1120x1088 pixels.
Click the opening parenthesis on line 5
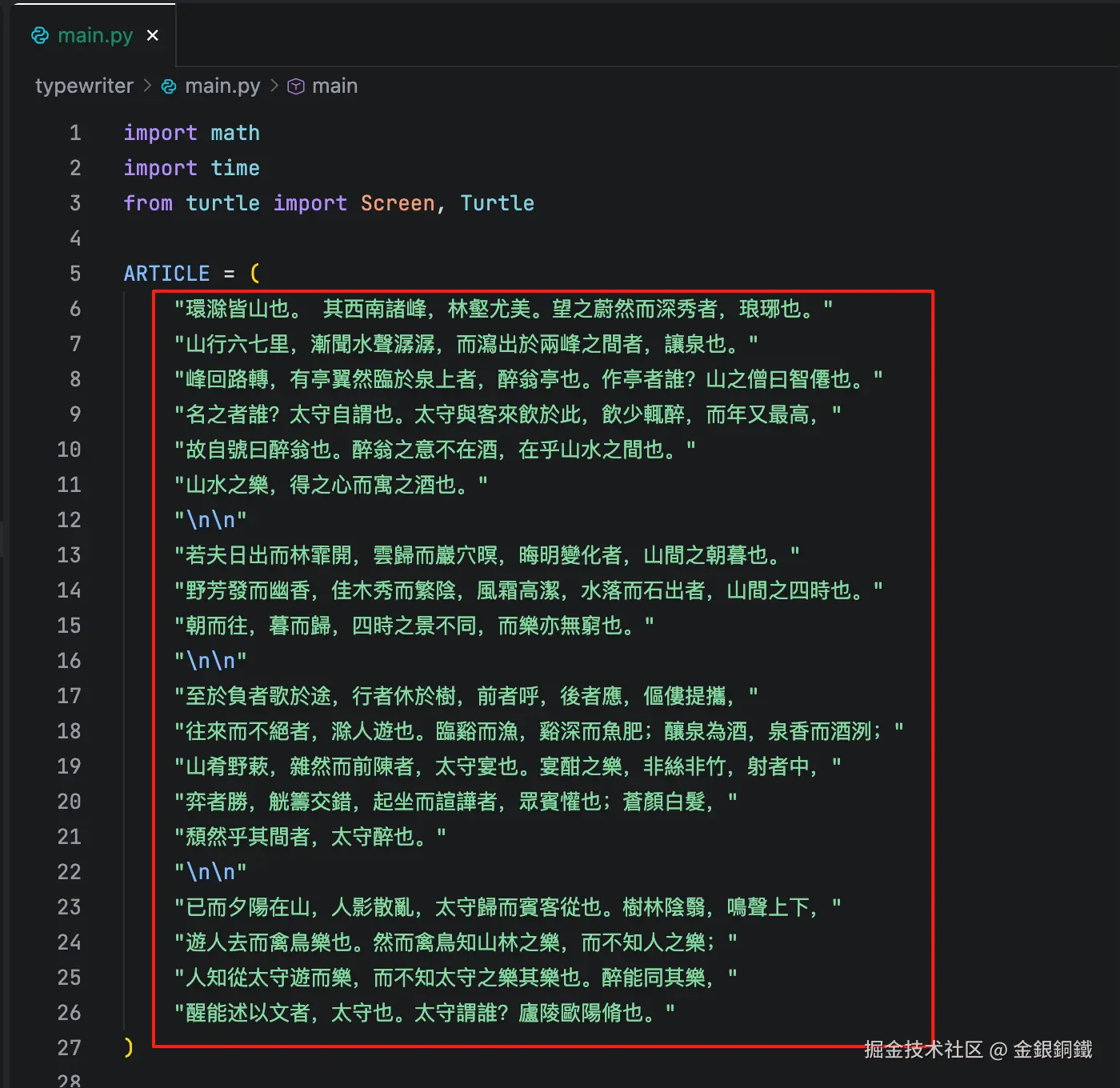[255, 274]
